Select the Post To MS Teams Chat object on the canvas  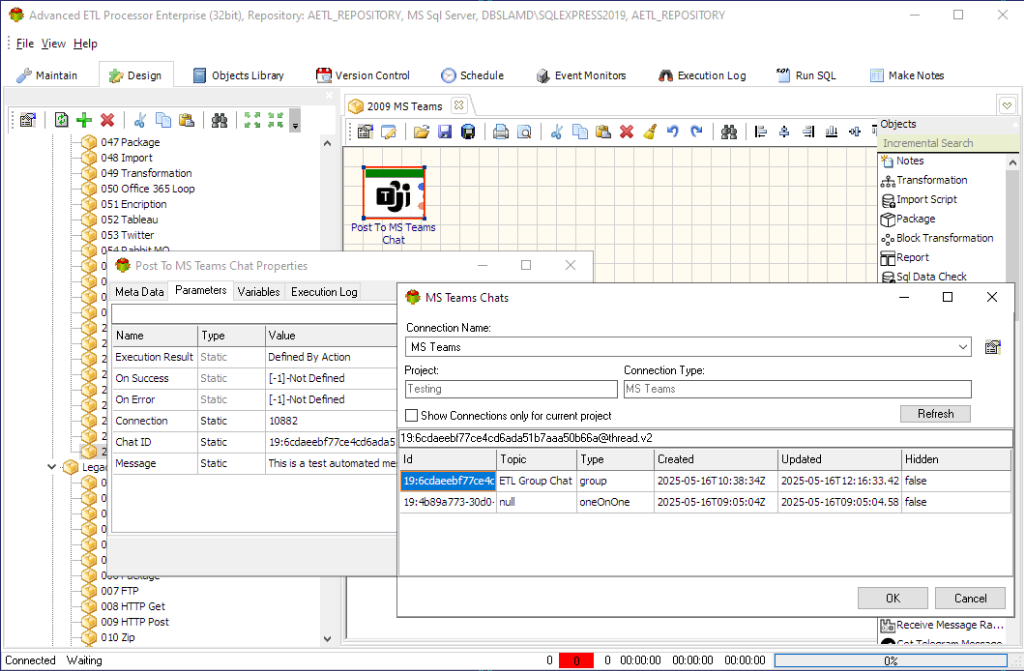(394, 193)
